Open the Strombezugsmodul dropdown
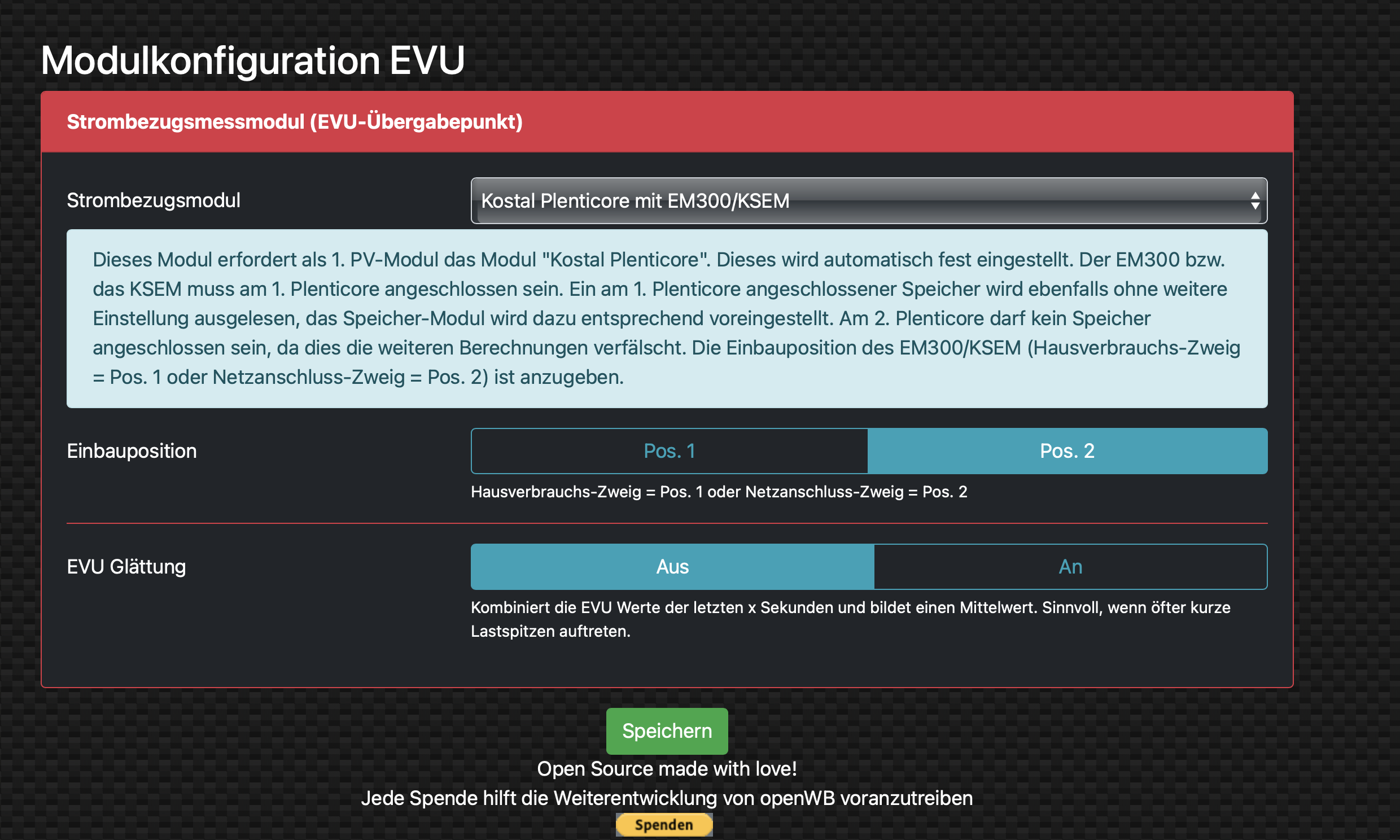Screen dimensions: 1400x840 tap(868, 200)
